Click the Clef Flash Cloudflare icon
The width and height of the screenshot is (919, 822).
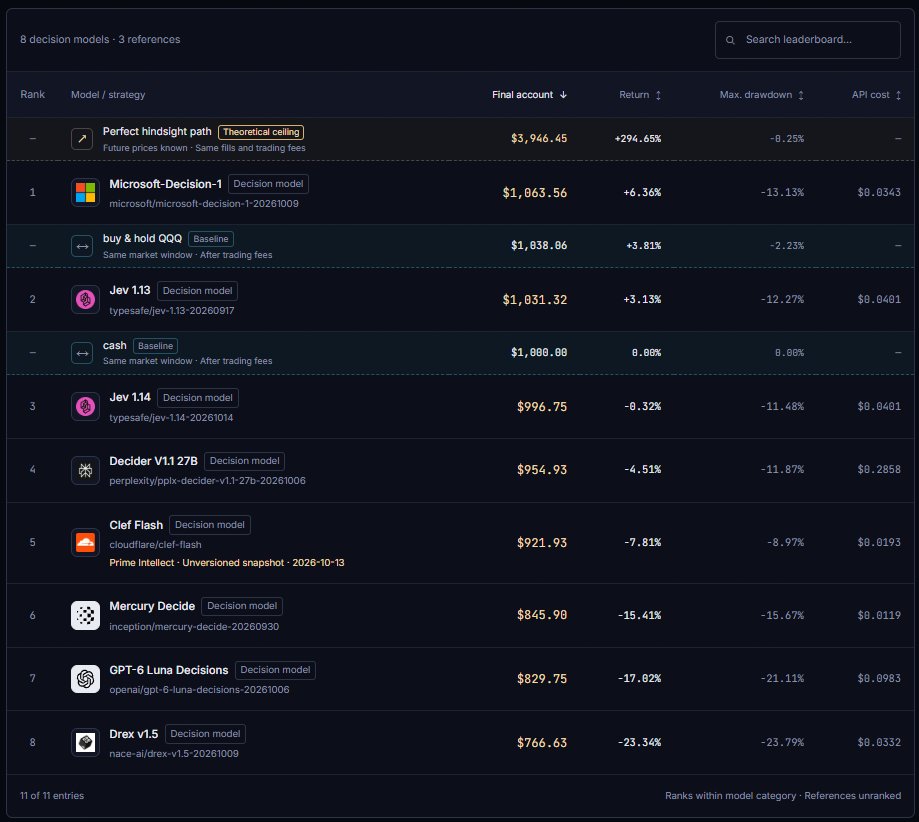(x=85, y=542)
